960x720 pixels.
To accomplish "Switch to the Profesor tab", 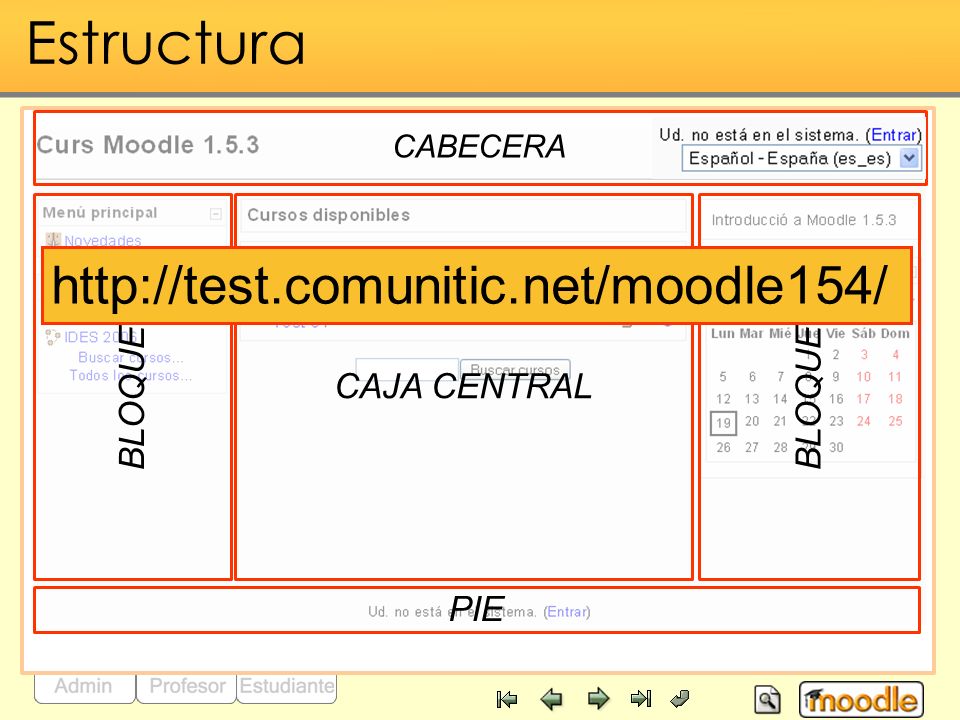I will coord(187,686).
